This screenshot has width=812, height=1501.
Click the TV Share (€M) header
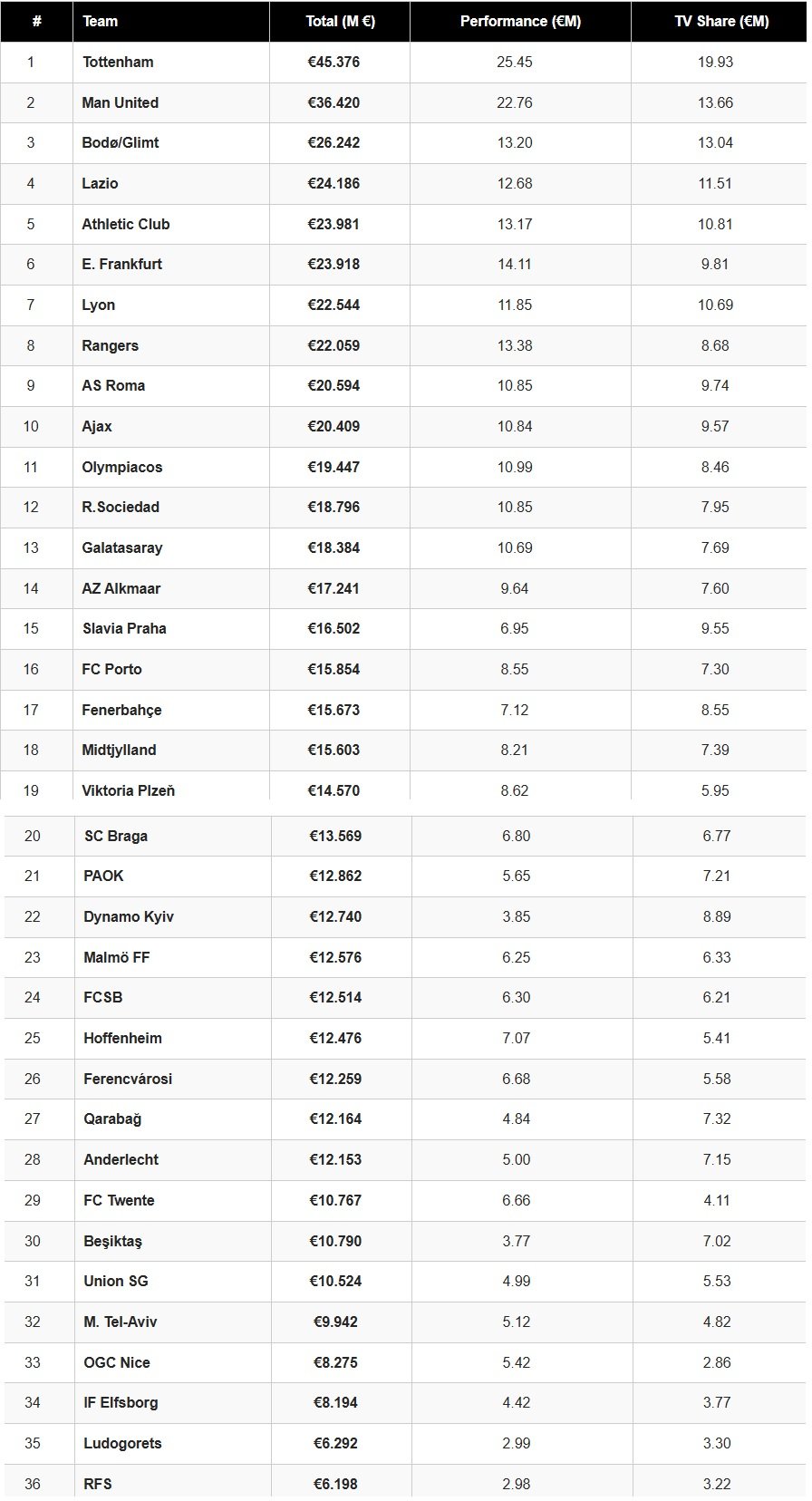pyautogui.click(x=721, y=21)
